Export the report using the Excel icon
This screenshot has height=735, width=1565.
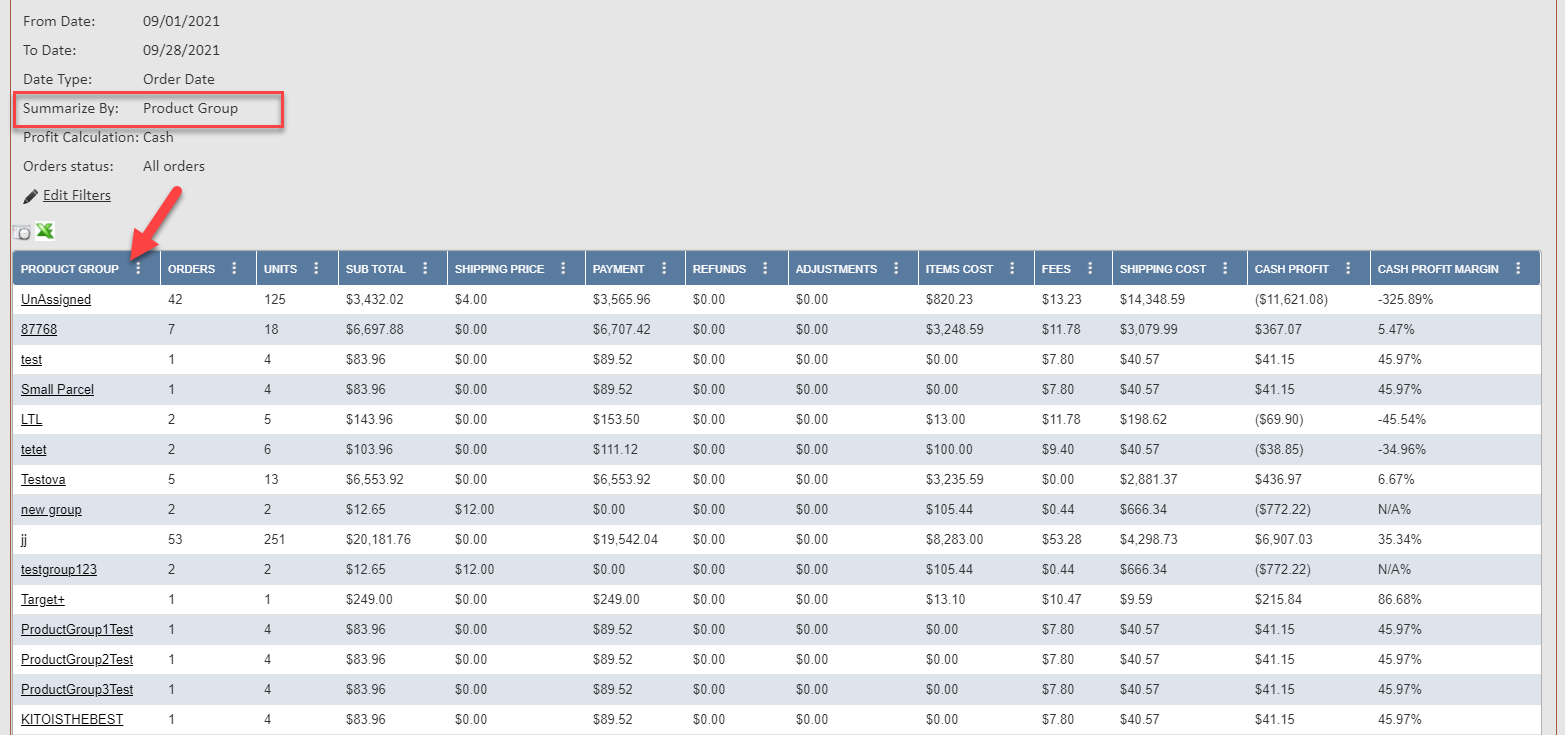[44, 231]
